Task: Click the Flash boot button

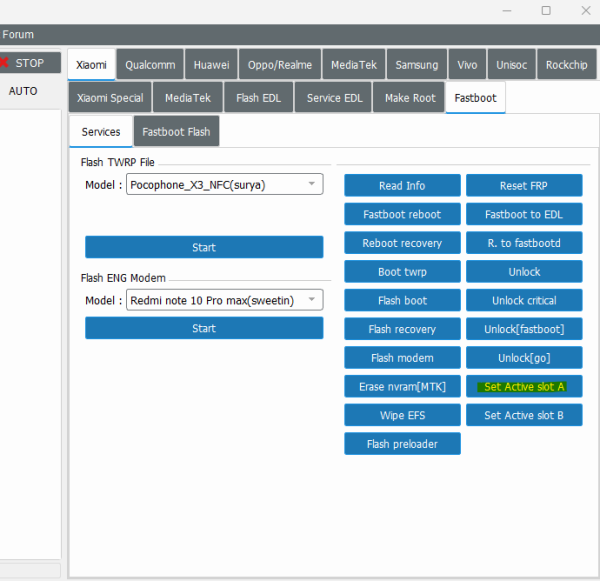Action: pos(402,300)
